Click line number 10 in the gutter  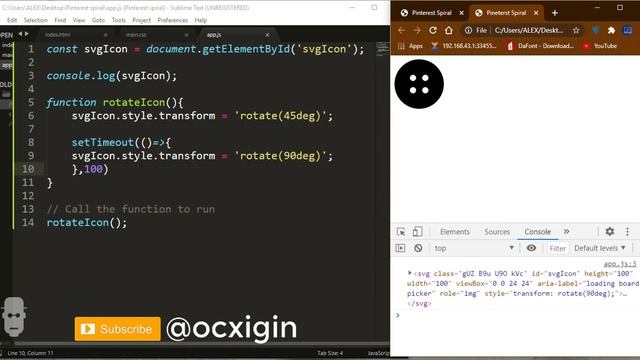point(28,169)
